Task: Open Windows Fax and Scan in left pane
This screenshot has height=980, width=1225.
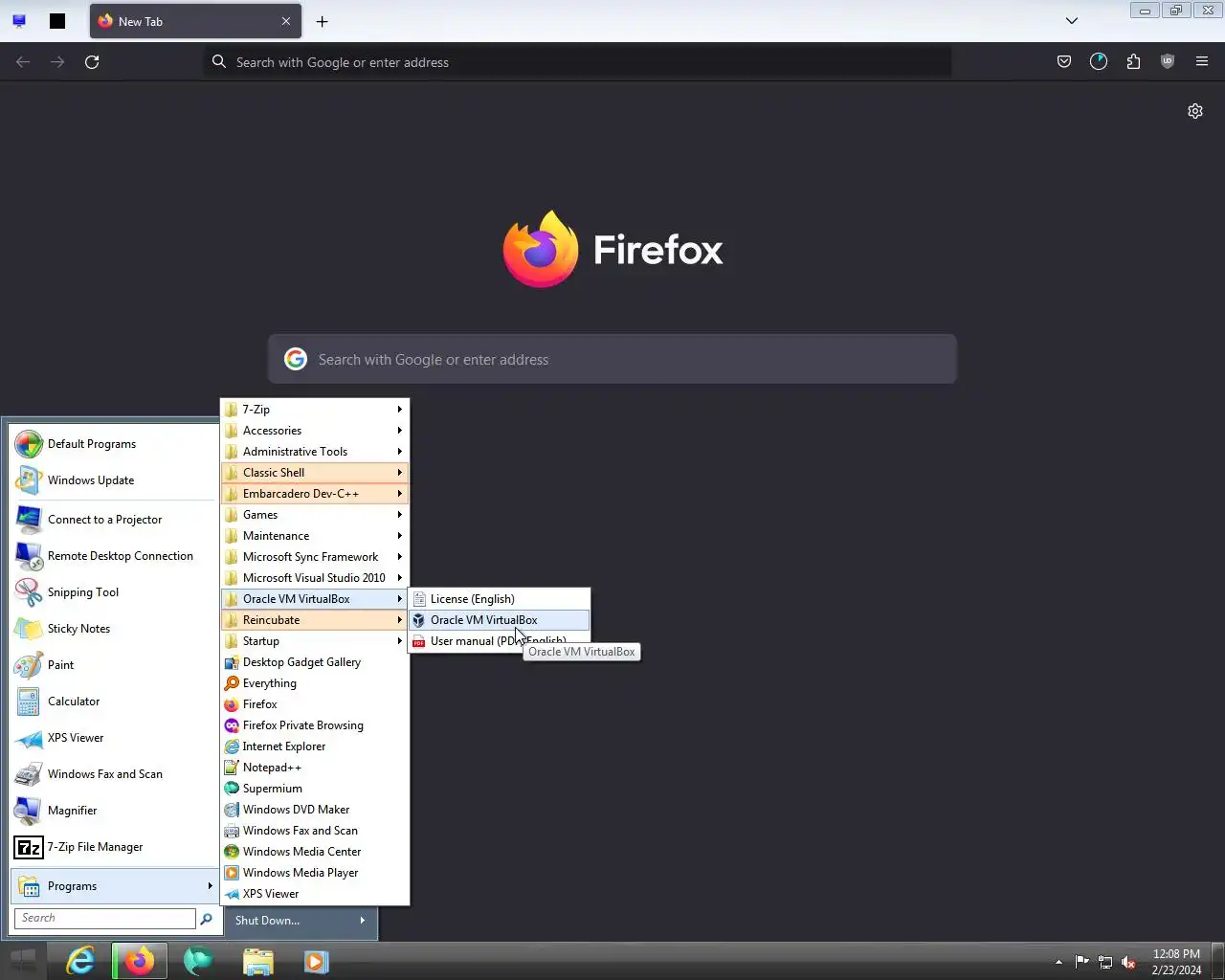Action: [x=114, y=774]
